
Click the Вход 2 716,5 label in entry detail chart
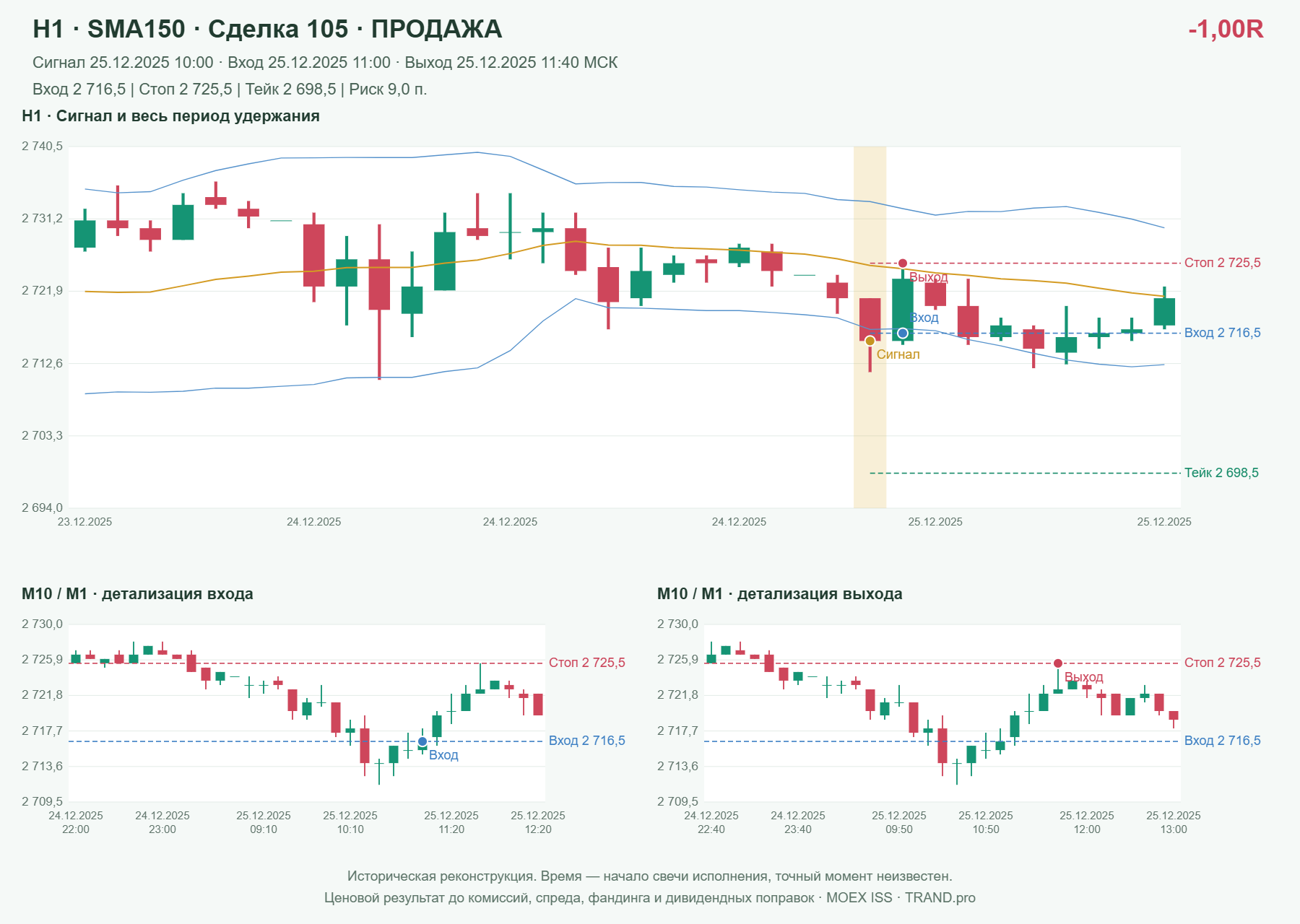(587, 741)
